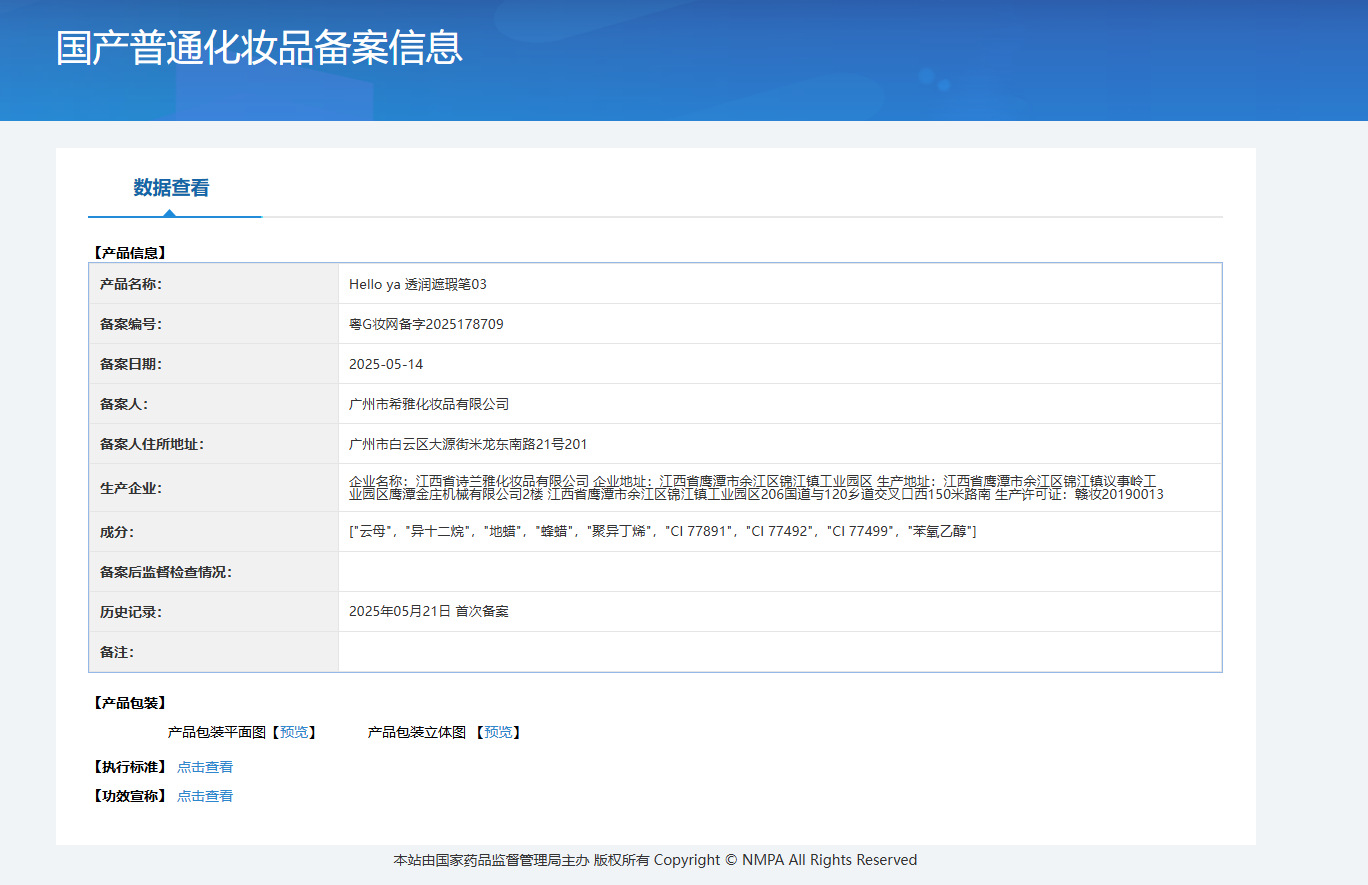This screenshot has width=1368, height=885.
Task: Click the 历史记录 row label
Action: tap(130, 612)
